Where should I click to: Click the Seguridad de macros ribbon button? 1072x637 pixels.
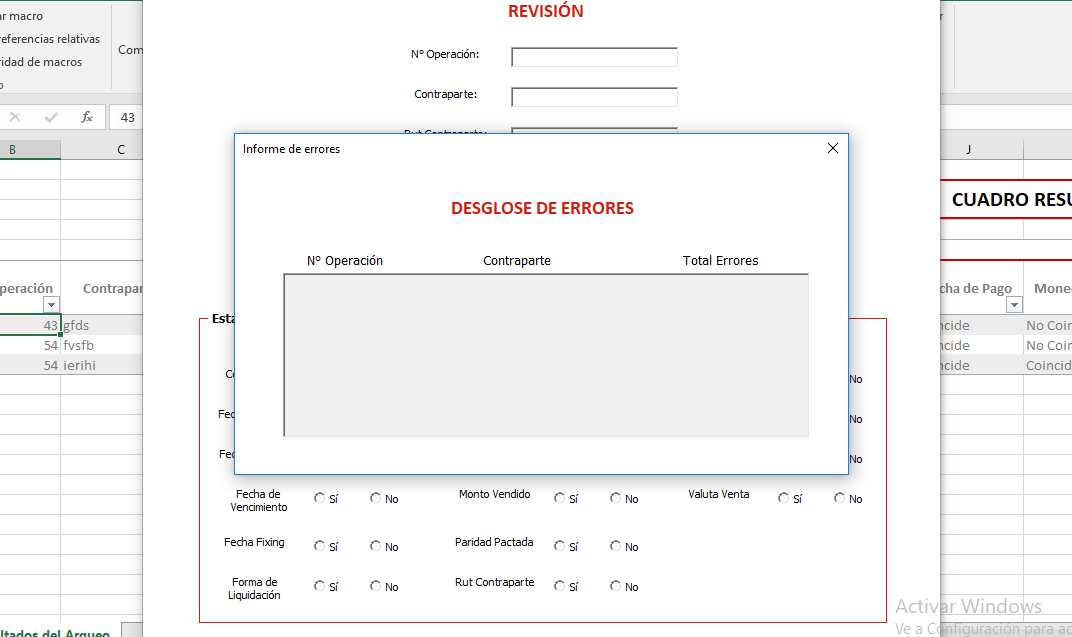pos(41,62)
